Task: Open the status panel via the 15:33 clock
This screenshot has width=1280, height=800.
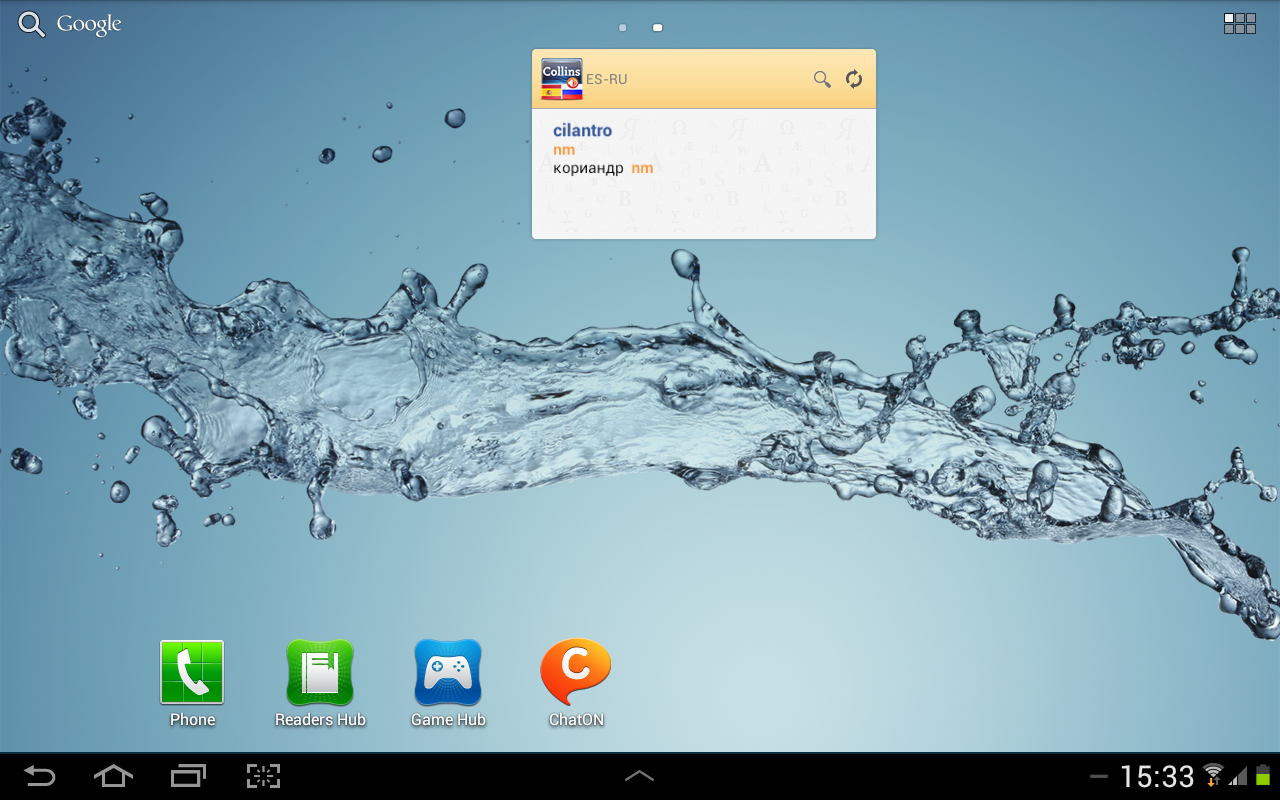Action: (1156, 777)
